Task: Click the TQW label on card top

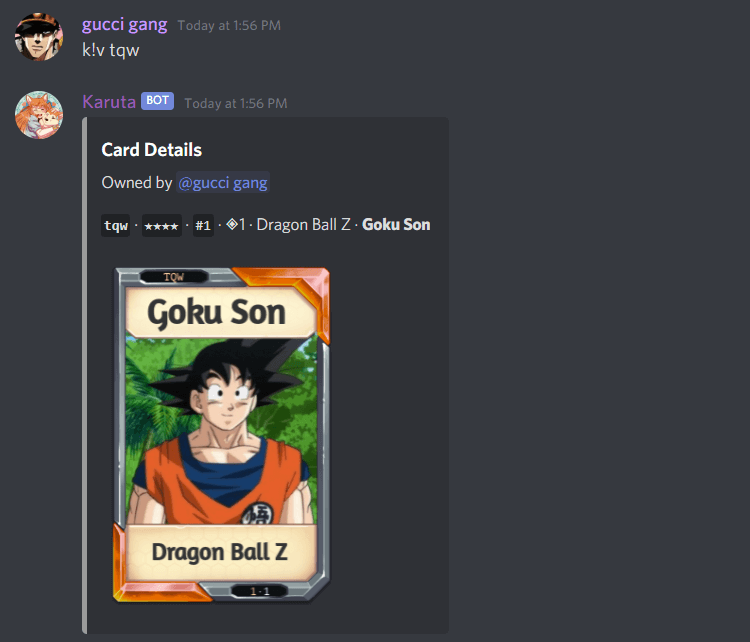Action: (x=174, y=277)
